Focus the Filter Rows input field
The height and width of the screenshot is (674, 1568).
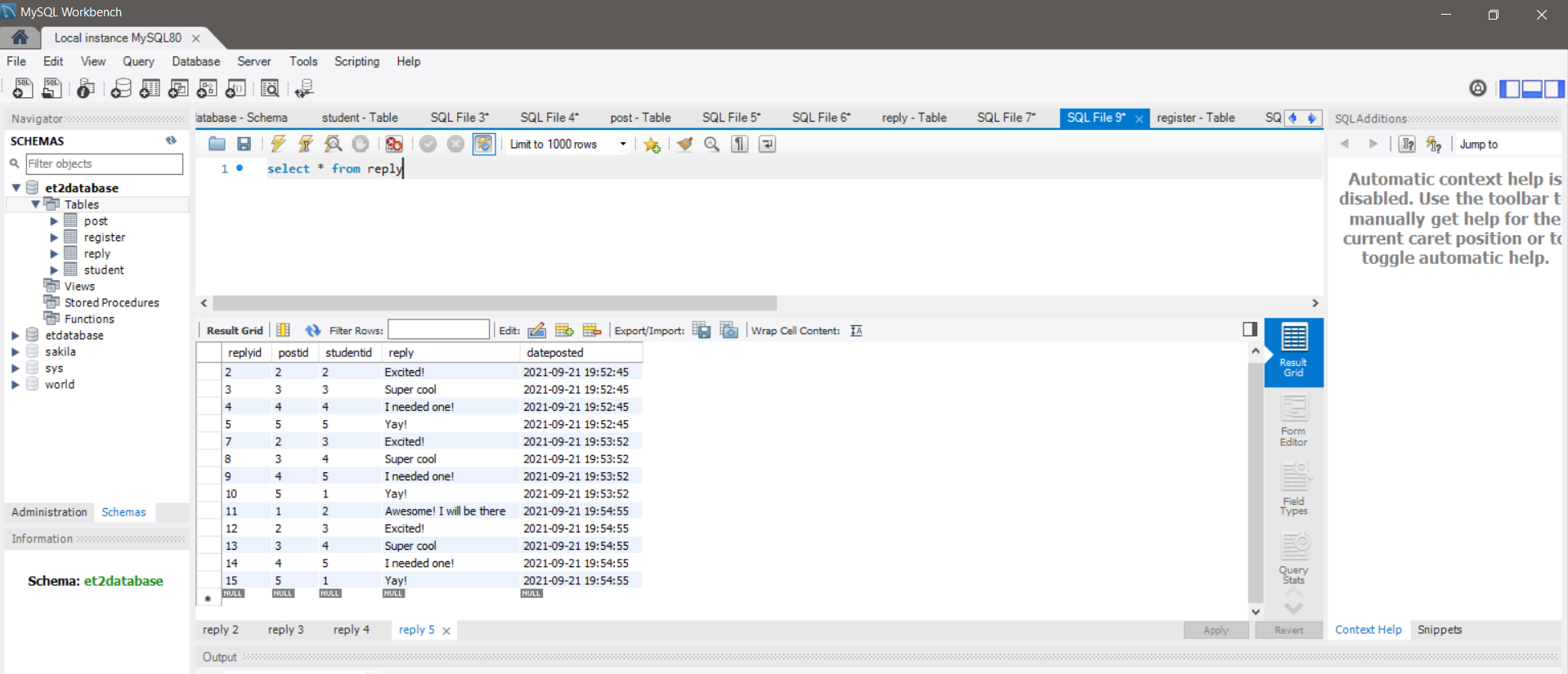(x=438, y=330)
